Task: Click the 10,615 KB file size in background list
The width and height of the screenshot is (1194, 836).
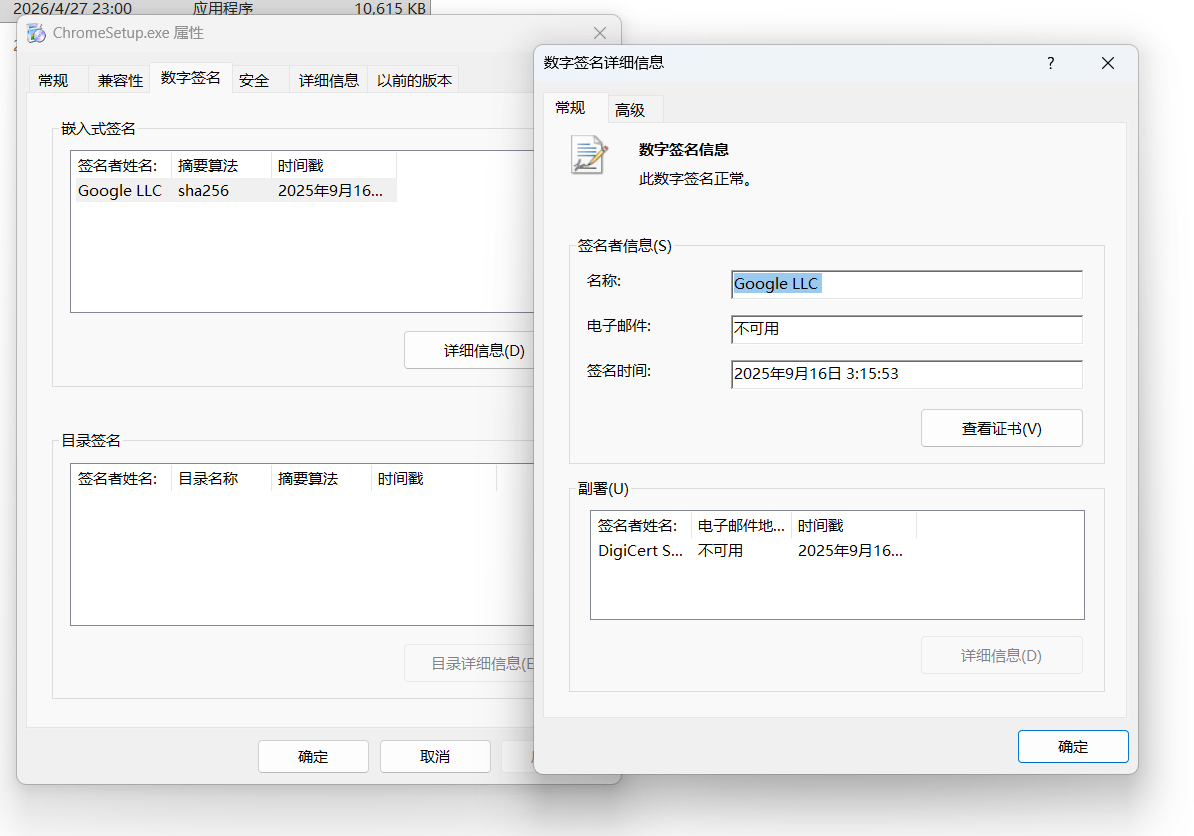Action: tap(390, 8)
